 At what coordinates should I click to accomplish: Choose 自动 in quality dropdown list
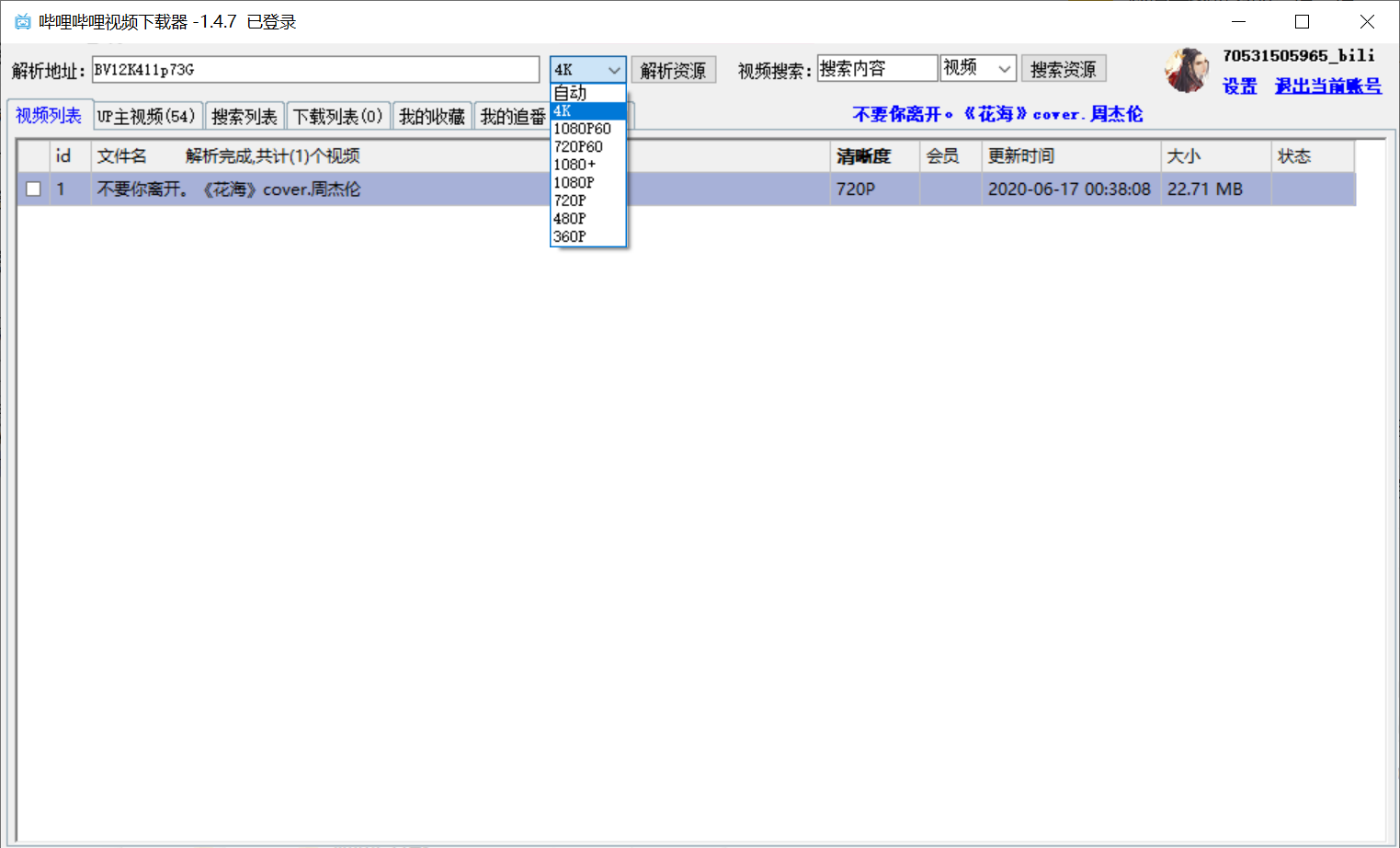[588, 93]
